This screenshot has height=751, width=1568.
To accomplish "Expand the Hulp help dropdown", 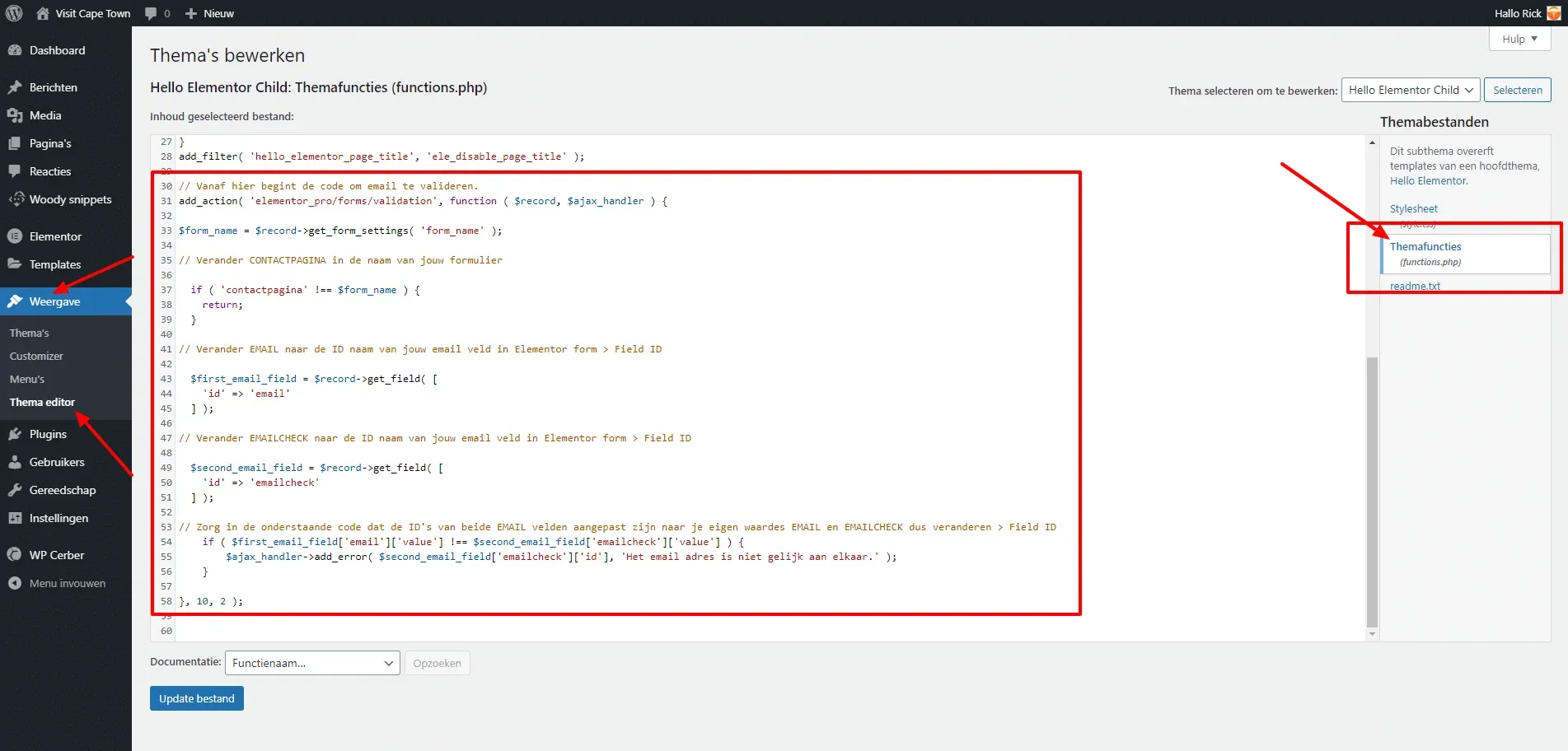I will [1519, 39].
